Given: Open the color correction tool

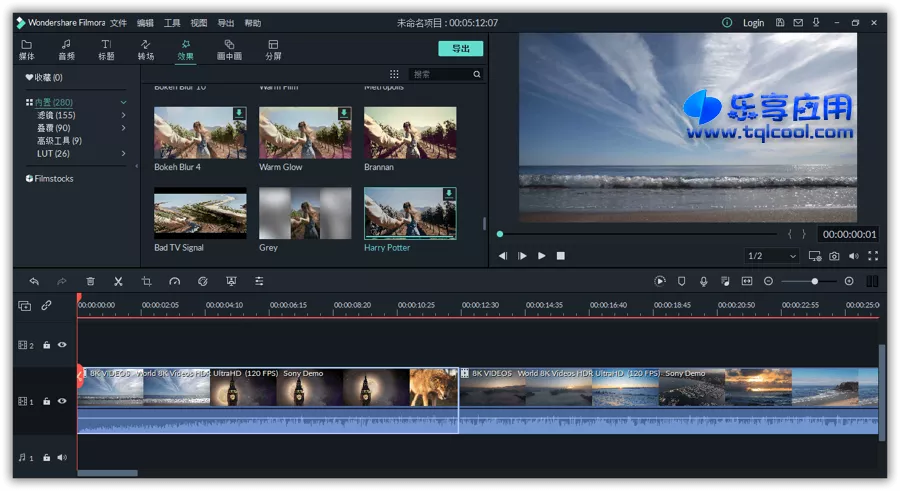Looking at the screenshot, I should 203,281.
